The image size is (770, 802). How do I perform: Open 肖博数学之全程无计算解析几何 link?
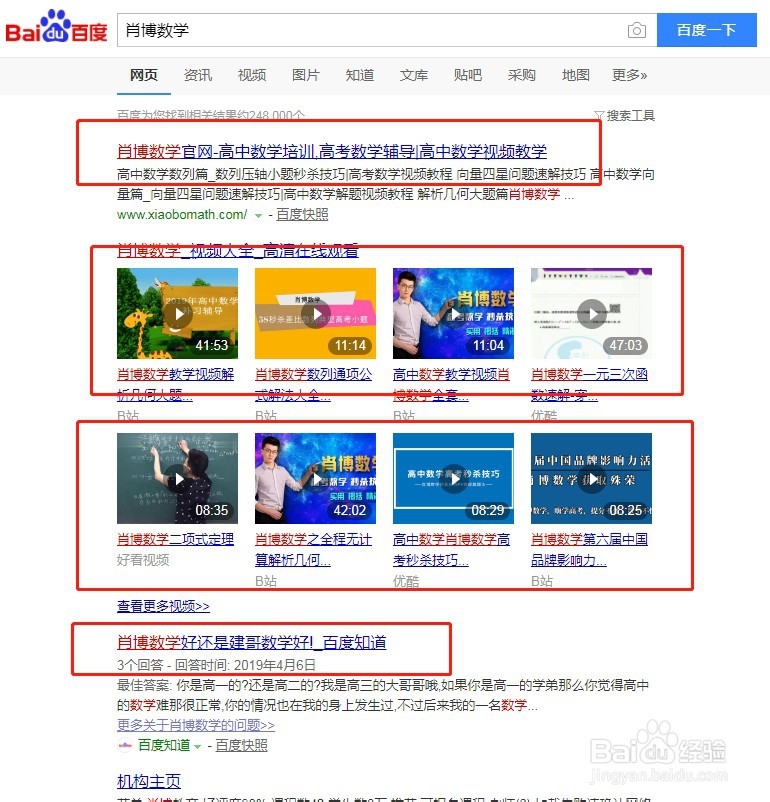[x=314, y=550]
